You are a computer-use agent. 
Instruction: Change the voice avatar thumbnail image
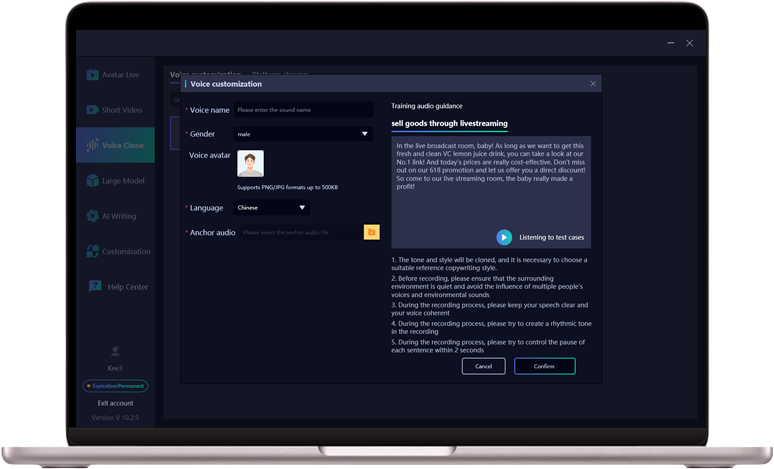click(250, 164)
